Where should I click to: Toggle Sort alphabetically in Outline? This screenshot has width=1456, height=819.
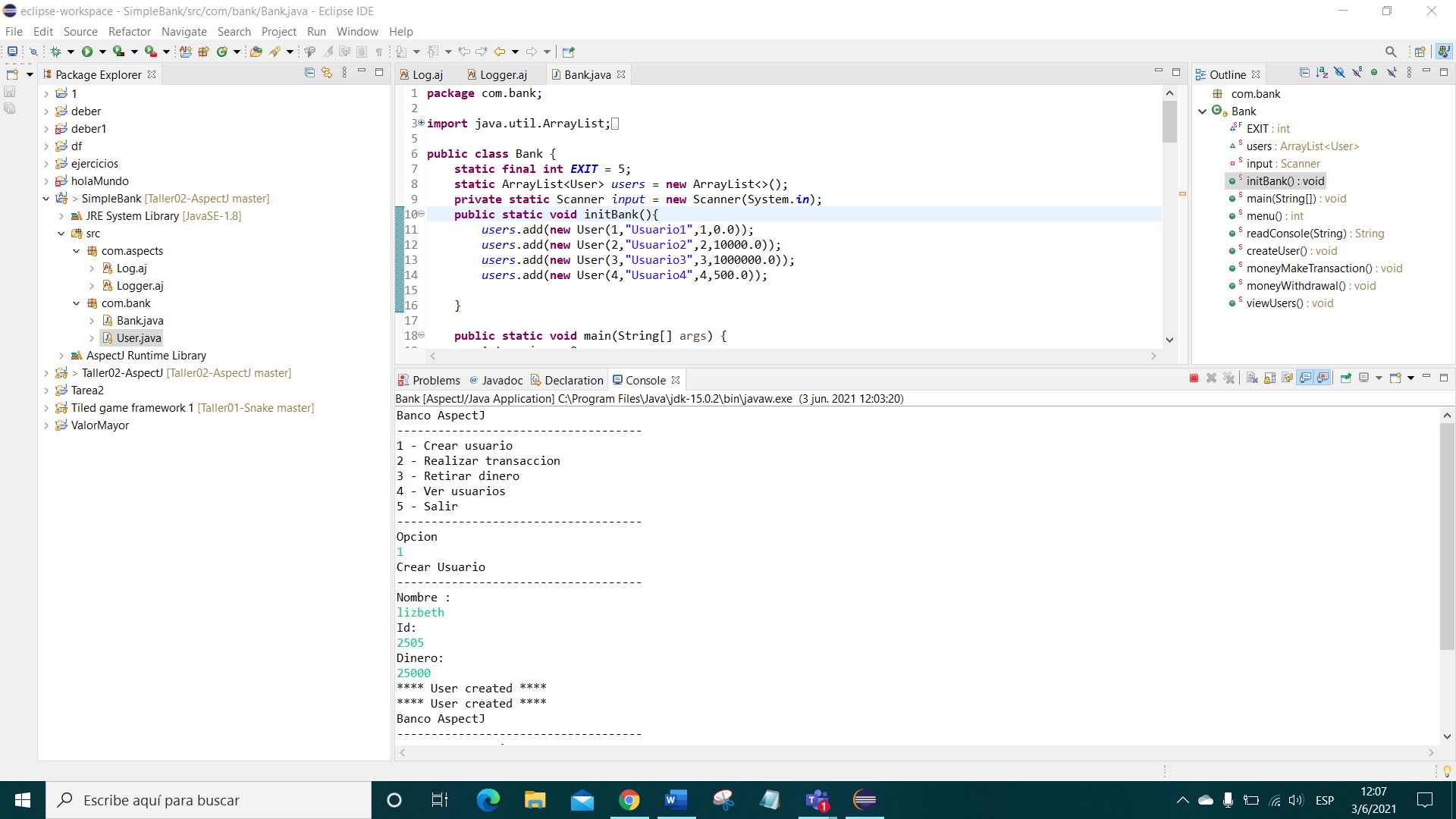[1322, 73]
